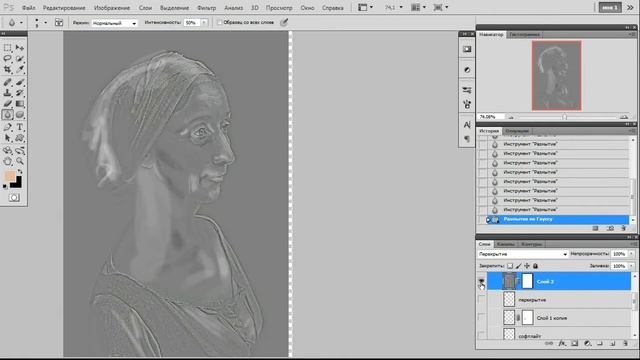
Task: Open Интенсивность 50% slider arrow
Action: click(x=204, y=23)
